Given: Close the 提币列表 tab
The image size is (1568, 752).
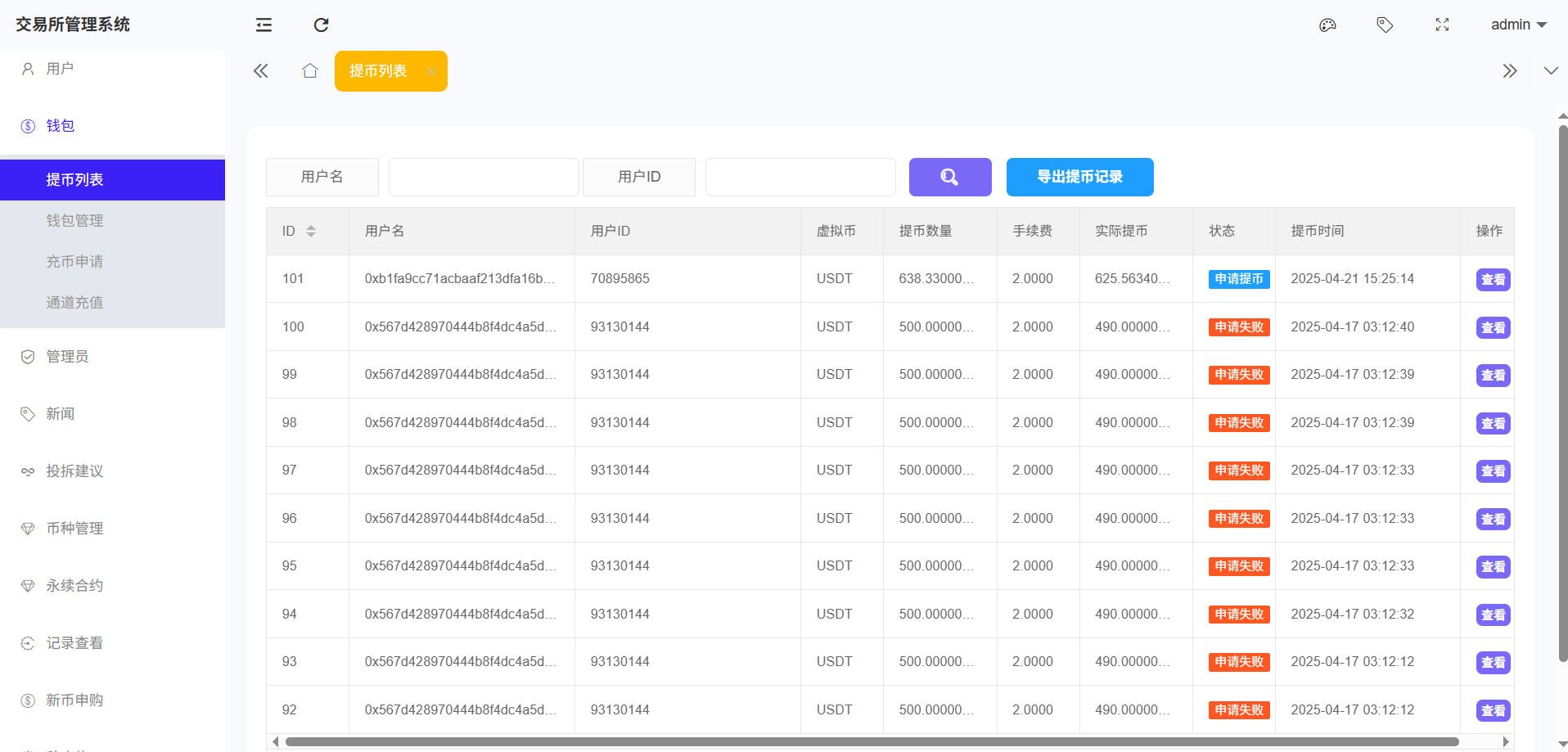Looking at the screenshot, I should 431,72.
